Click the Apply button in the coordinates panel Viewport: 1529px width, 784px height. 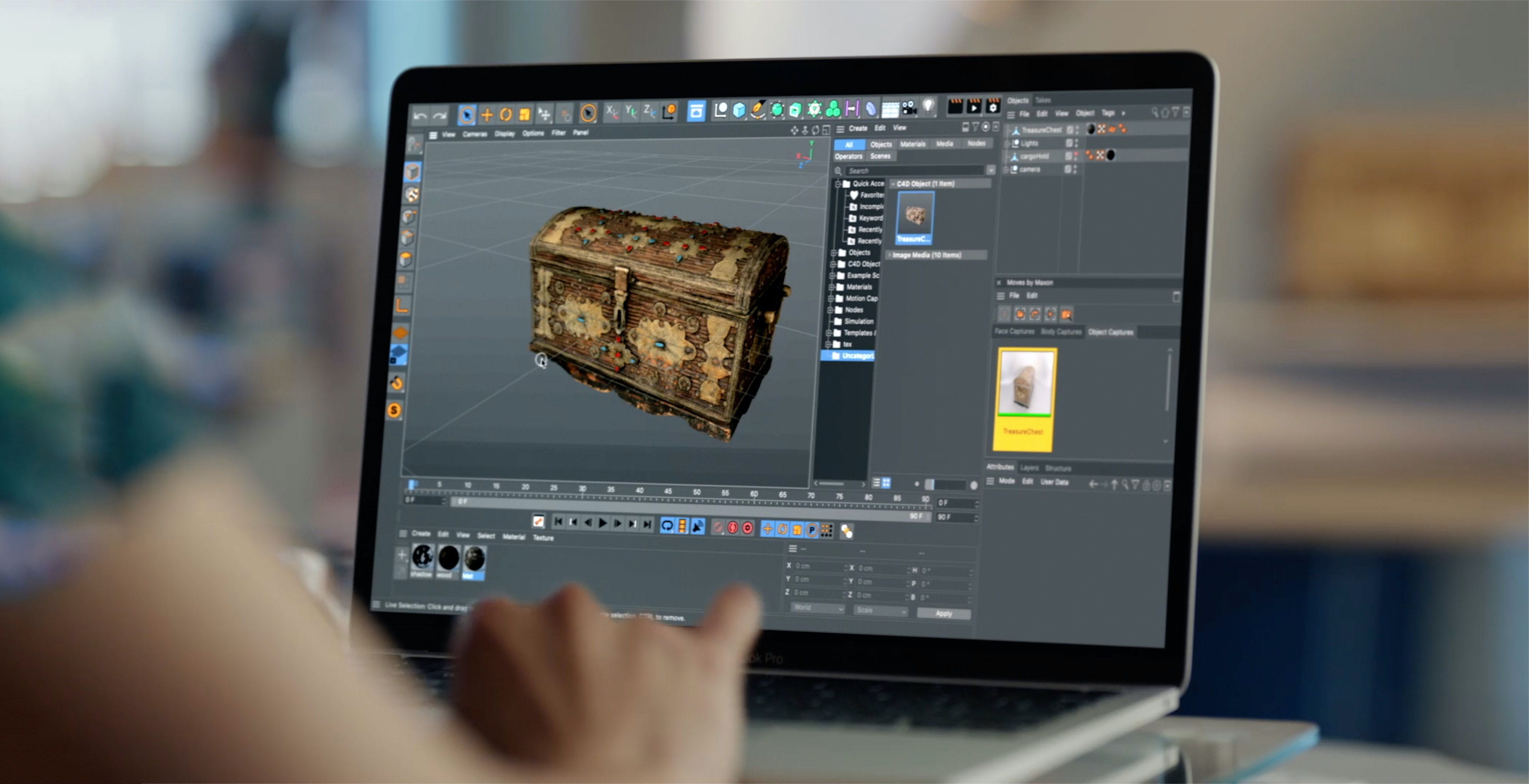(945, 614)
